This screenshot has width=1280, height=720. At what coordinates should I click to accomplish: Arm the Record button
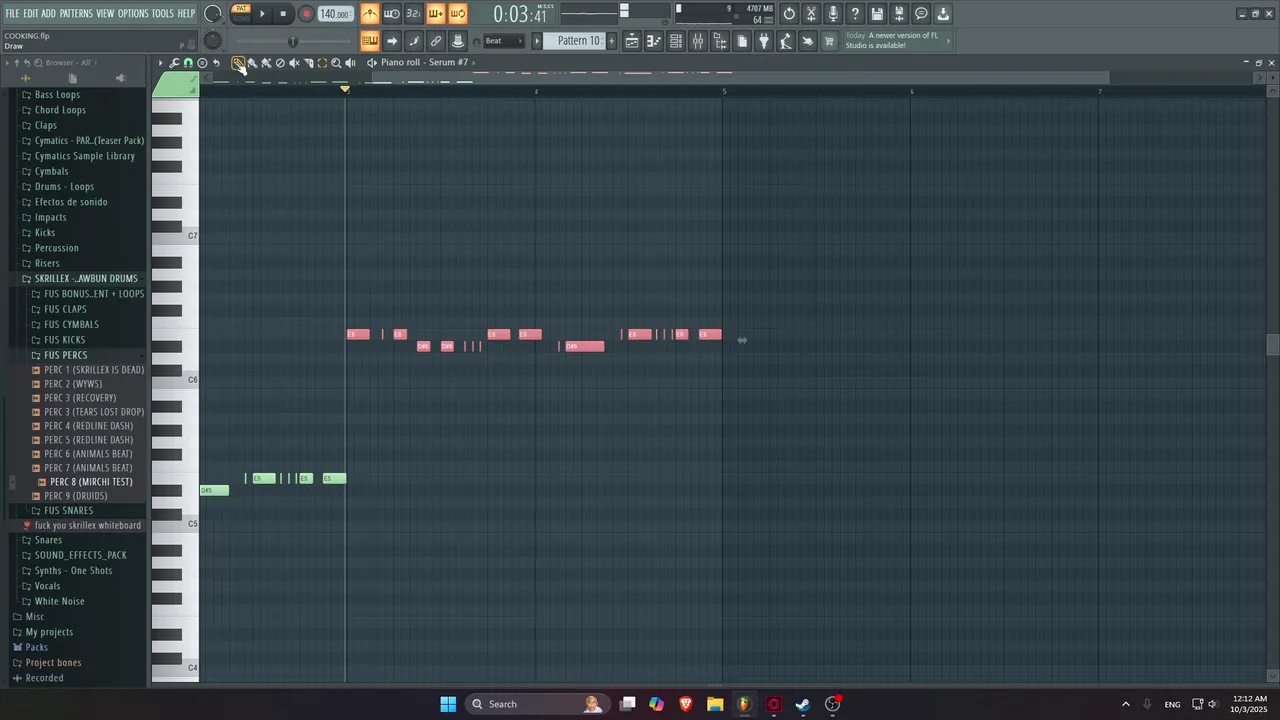pos(306,14)
